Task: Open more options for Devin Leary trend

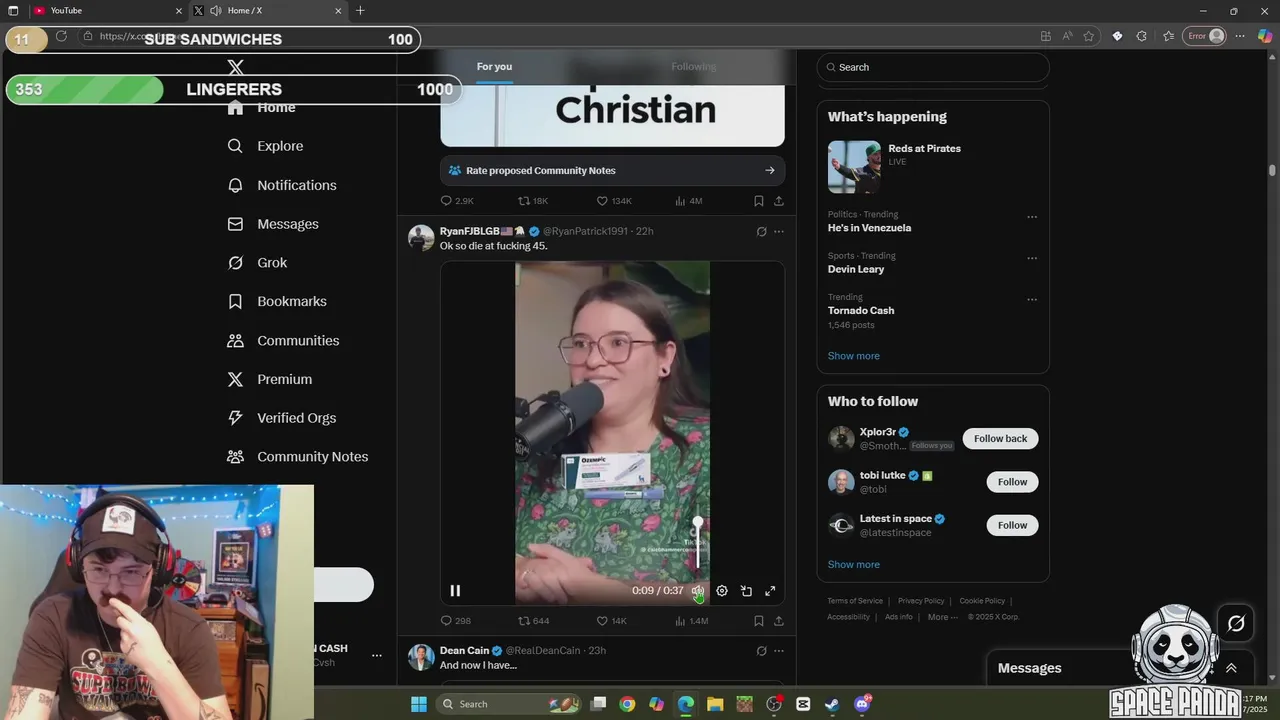Action: pyautogui.click(x=1032, y=258)
